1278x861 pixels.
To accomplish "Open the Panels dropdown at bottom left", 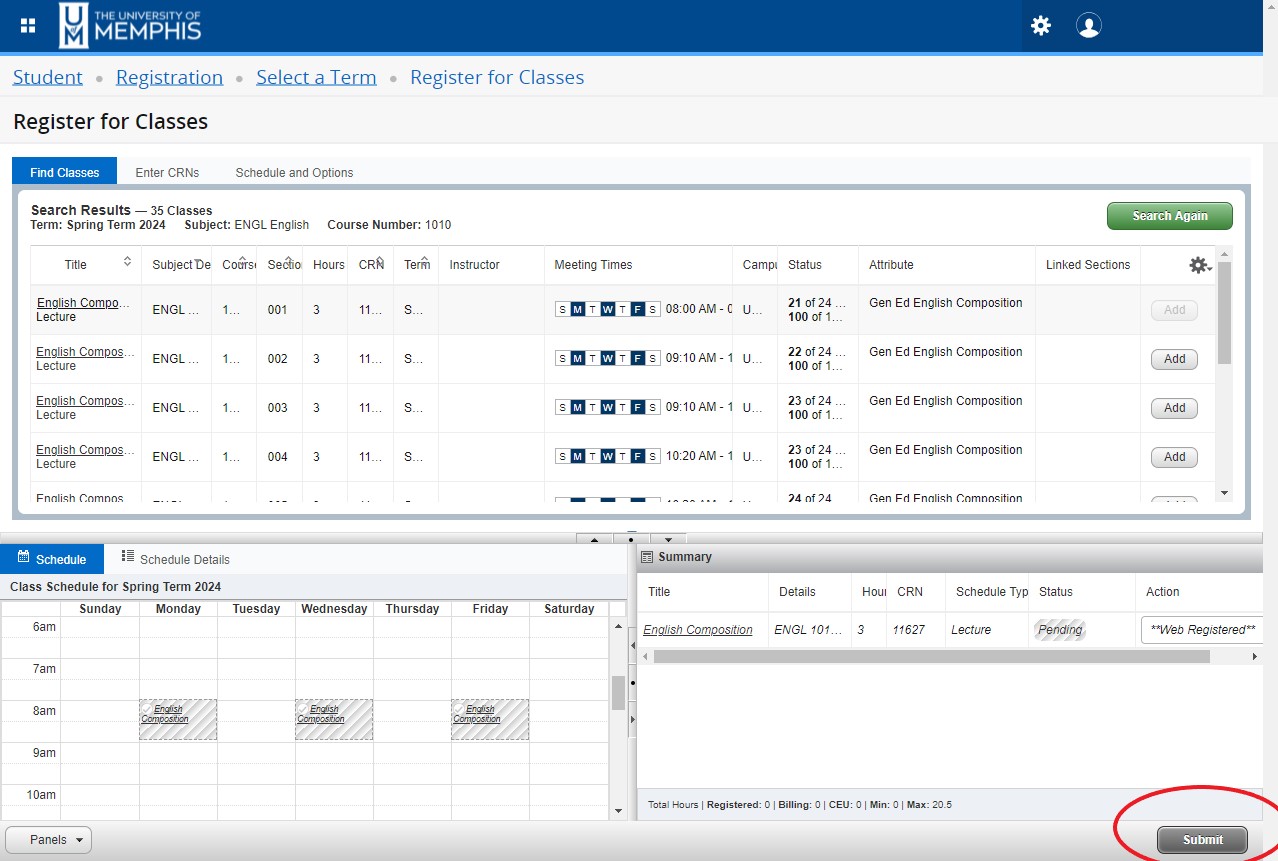I will coord(48,839).
